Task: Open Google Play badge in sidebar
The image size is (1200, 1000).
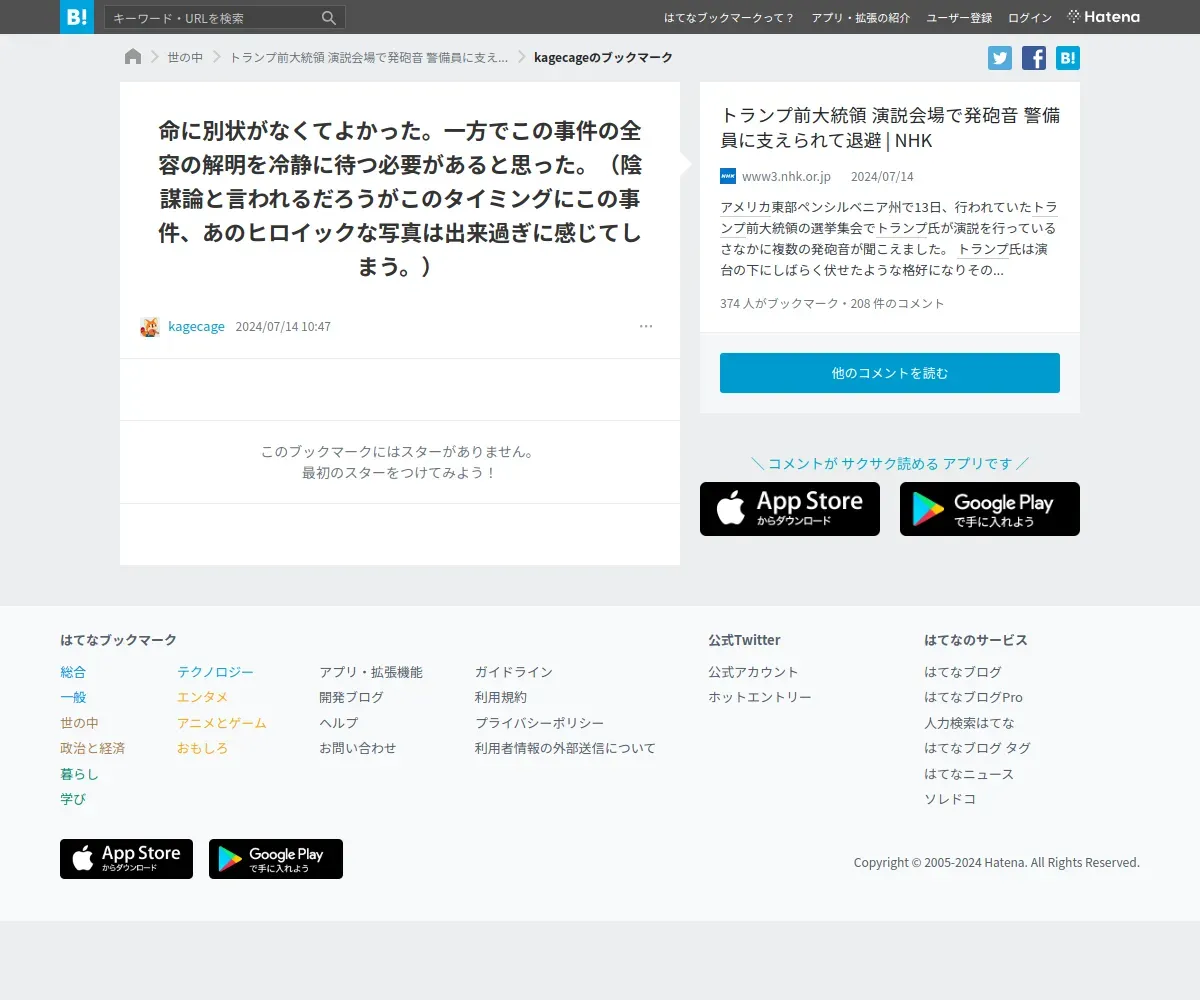Action: point(990,509)
